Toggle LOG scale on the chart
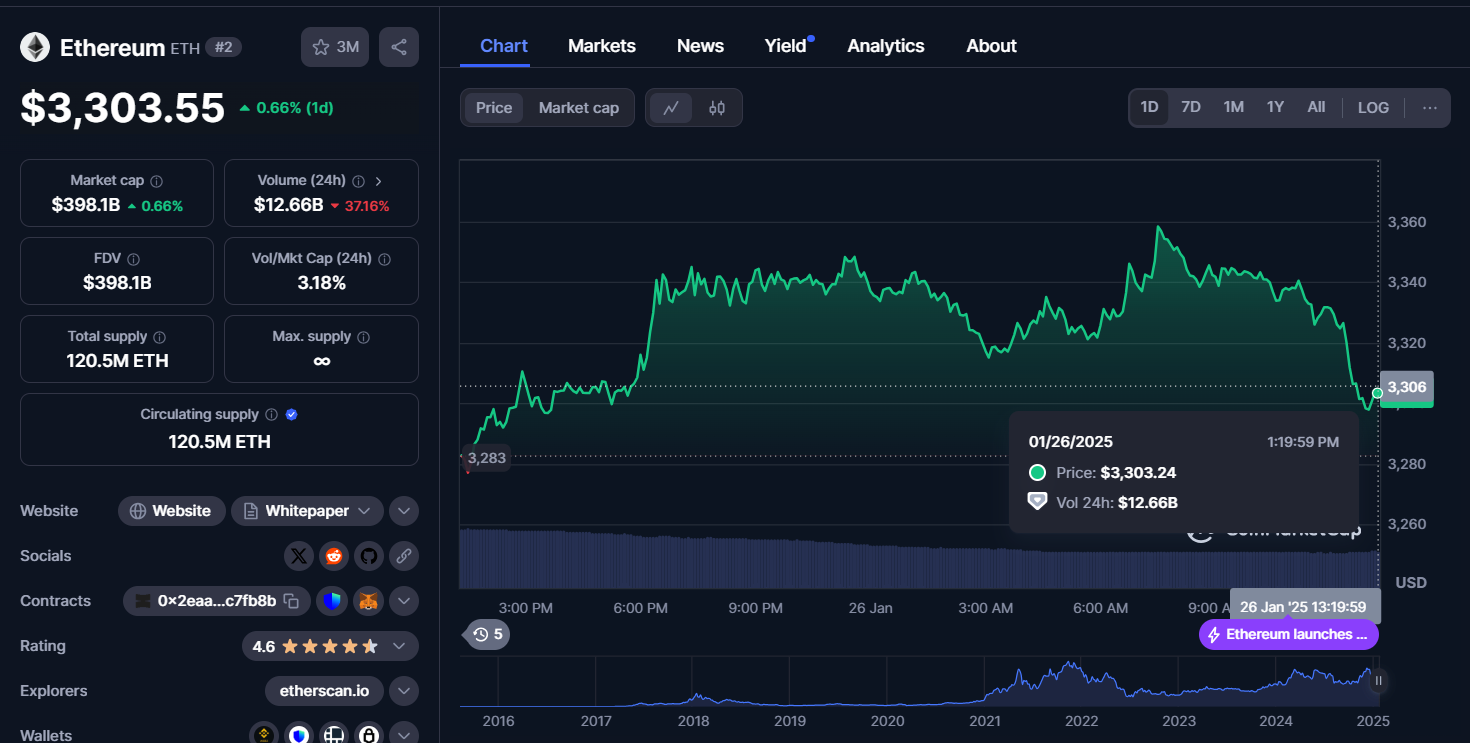The width and height of the screenshot is (1470, 743). (x=1373, y=108)
